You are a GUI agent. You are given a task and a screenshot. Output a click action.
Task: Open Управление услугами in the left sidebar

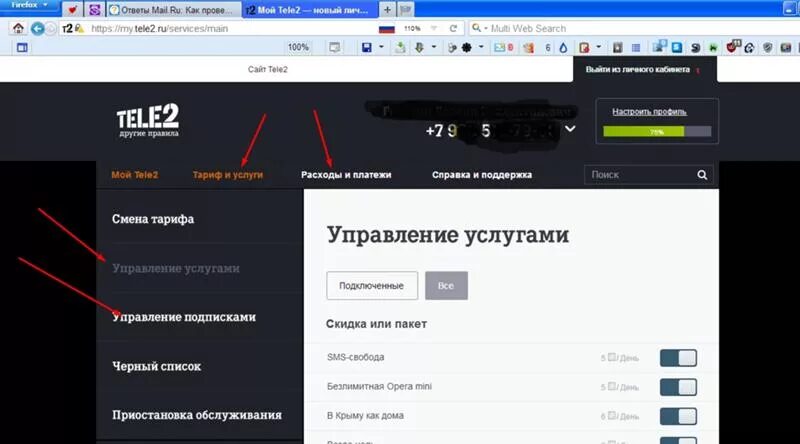[176, 268]
